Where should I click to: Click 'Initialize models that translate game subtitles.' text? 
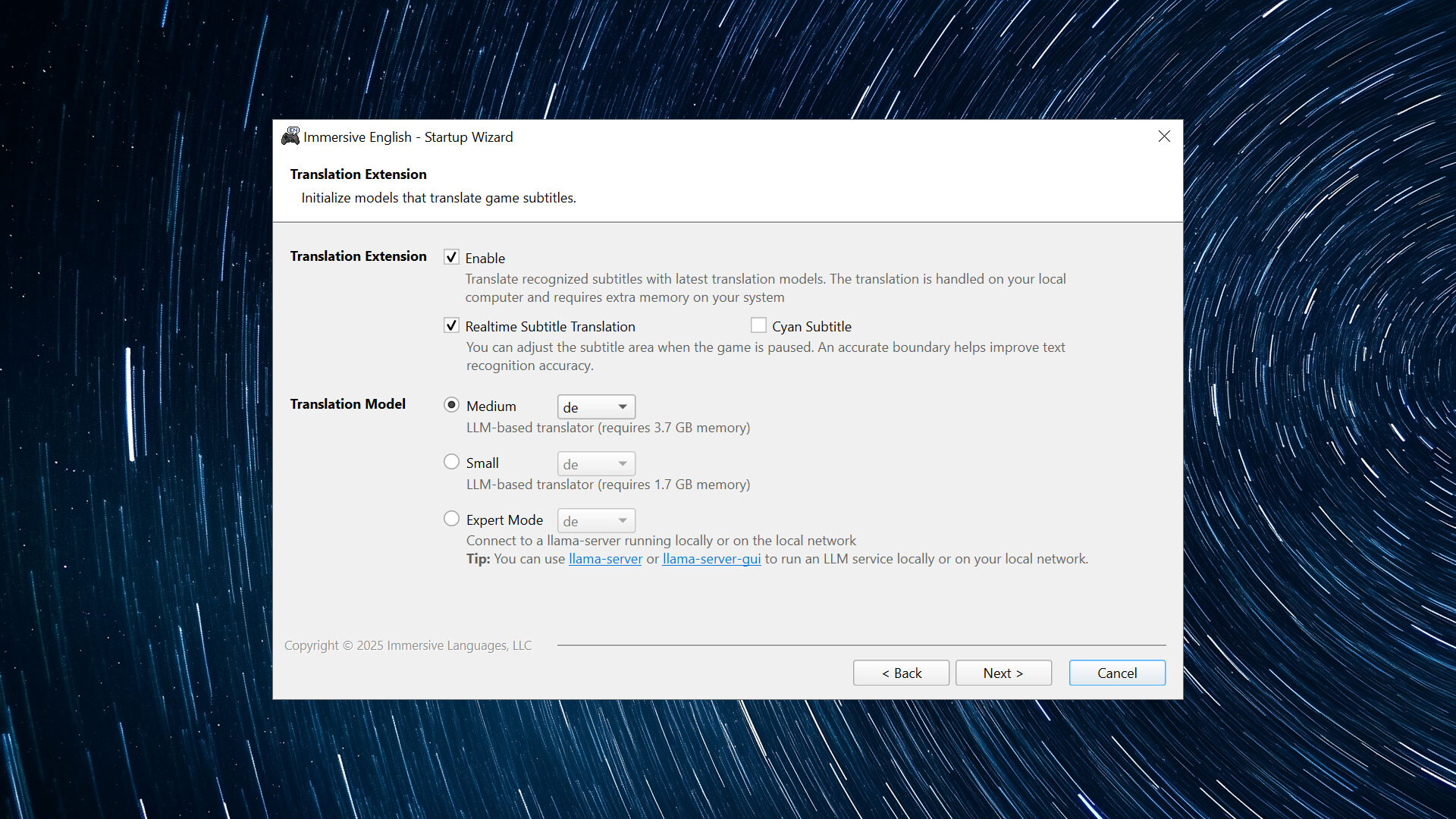click(x=438, y=198)
